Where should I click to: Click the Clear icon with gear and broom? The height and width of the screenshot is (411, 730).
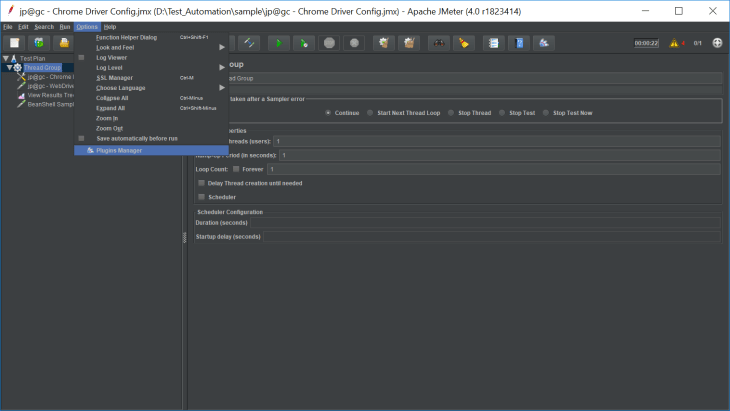point(384,43)
